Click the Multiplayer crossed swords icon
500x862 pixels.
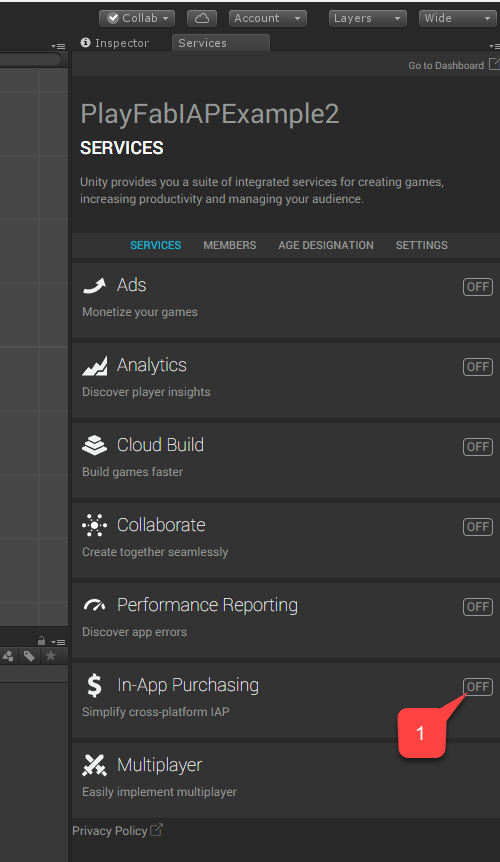click(x=95, y=765)
